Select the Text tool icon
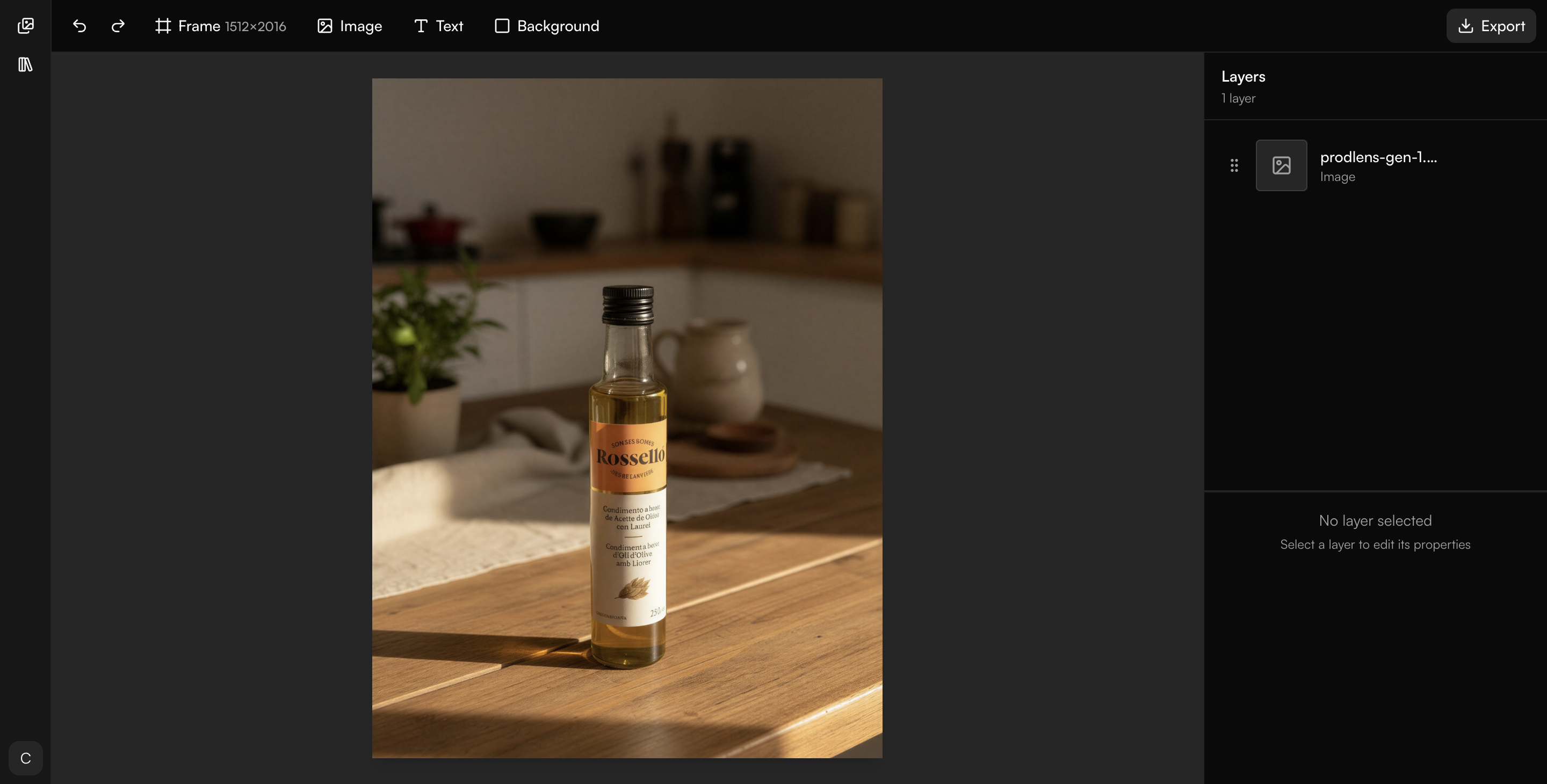Viewport: 1547px width, 784px height. coord(421,26)
